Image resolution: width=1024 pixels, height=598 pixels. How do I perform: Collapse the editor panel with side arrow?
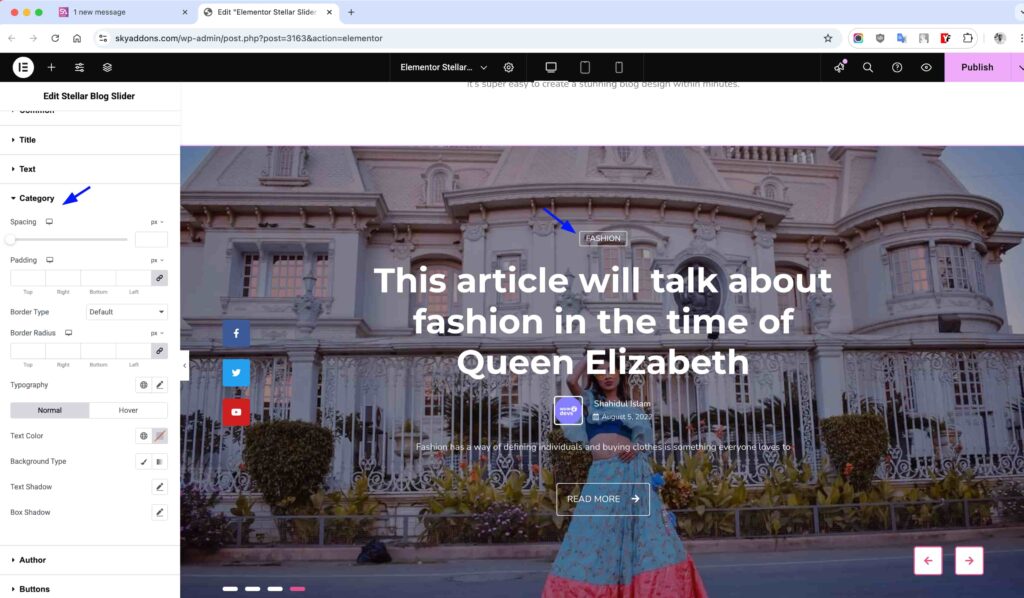184,366
